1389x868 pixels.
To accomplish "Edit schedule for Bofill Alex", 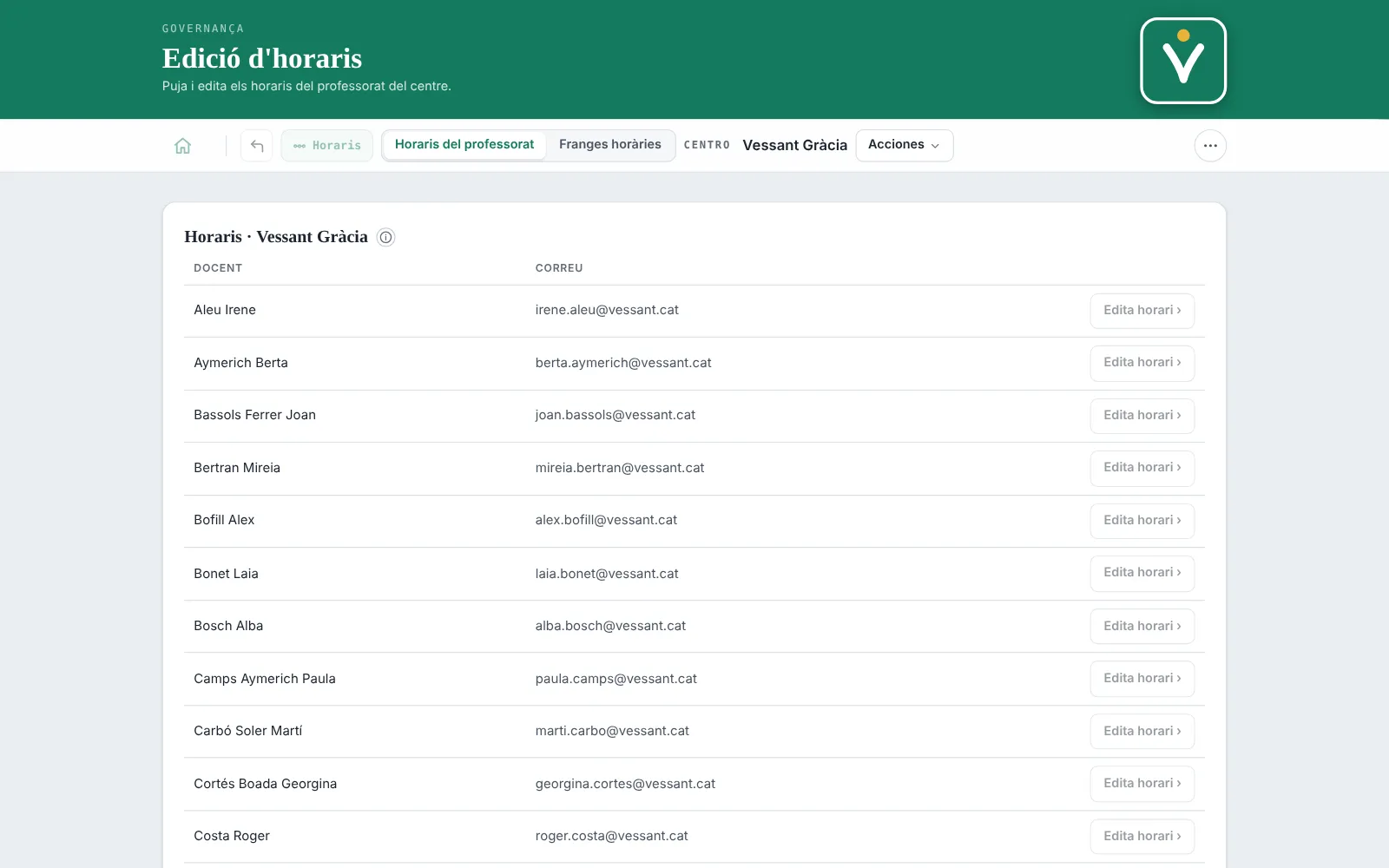I will 1142,521.
